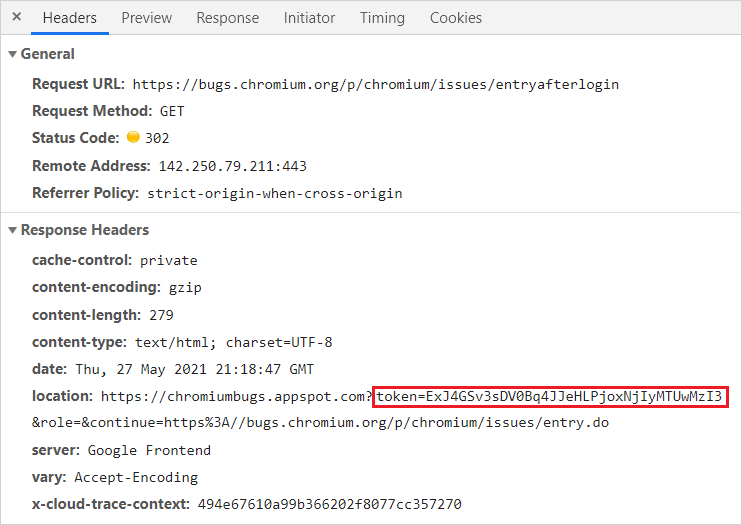742x525 pixels.
Task: Collapse the Response Headers section
Action: pos(13,230)
